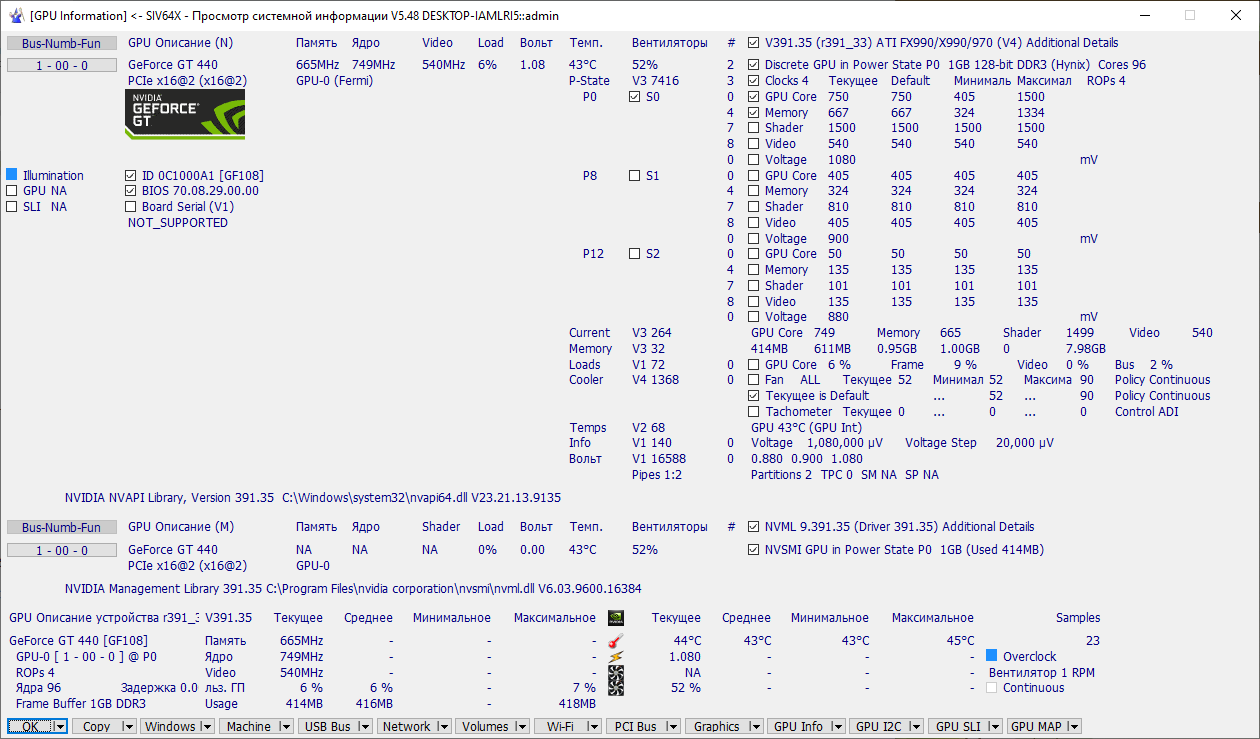Click the Samples value 23
1260x739 pixels.
coord(1093,641)
